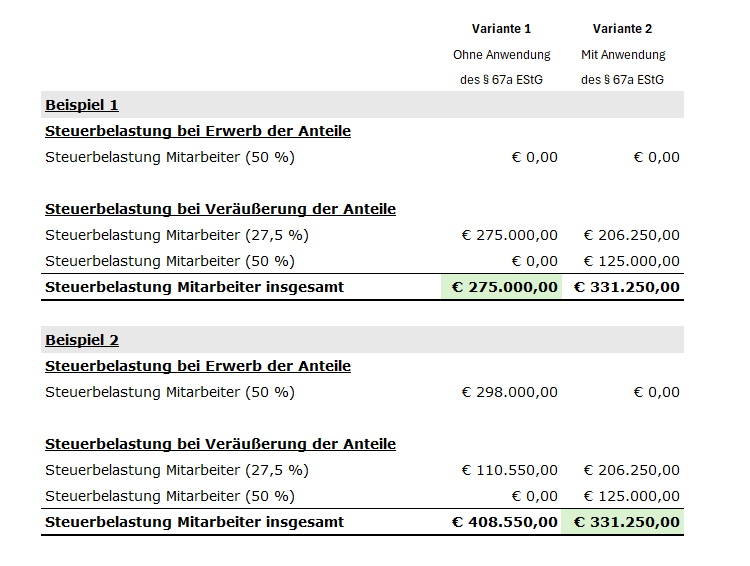Image resolution: width=750 pixels, height=566 pixels.
Task: Select the Beispiel 2 heading
Action: pyautogui.click(x=82, y=340)
